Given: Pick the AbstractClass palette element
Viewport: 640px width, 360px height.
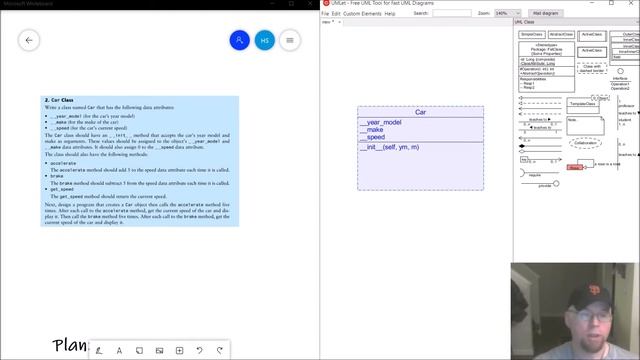Looking at the screenshot, I should tap(562, 35).
